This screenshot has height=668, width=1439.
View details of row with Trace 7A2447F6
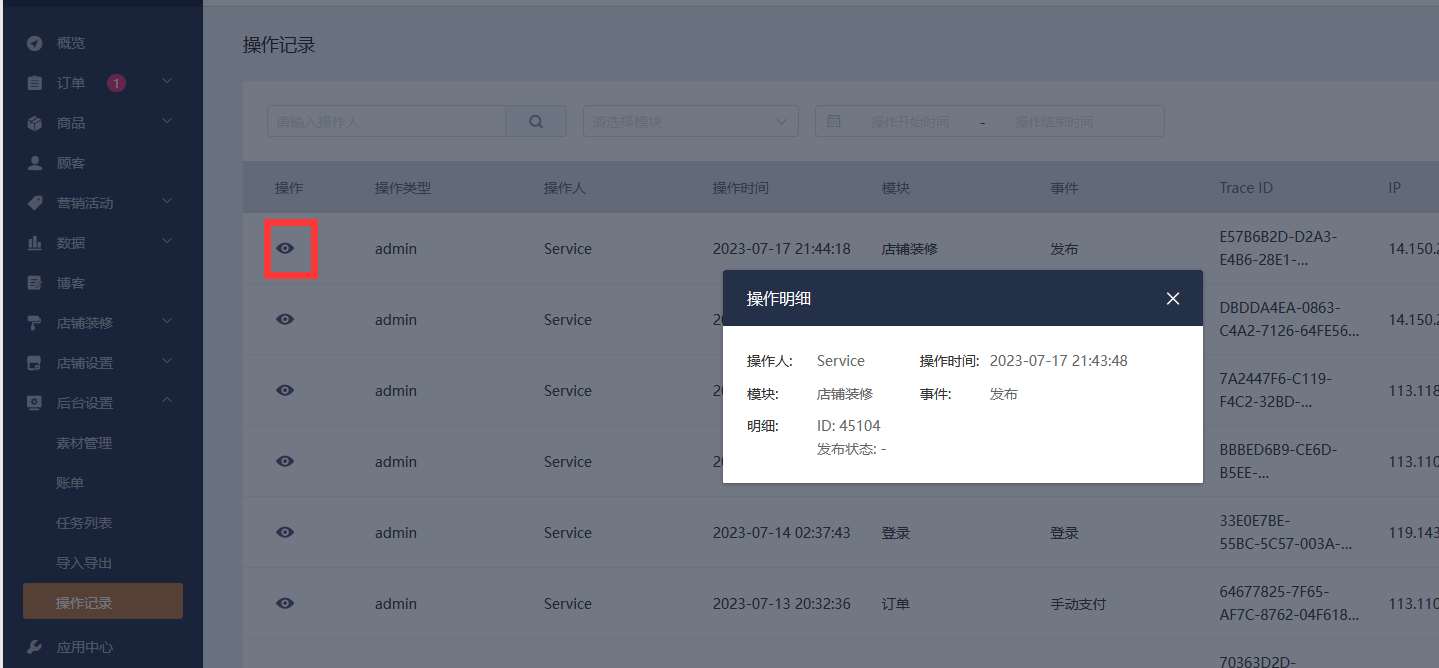tap(285, 390)
